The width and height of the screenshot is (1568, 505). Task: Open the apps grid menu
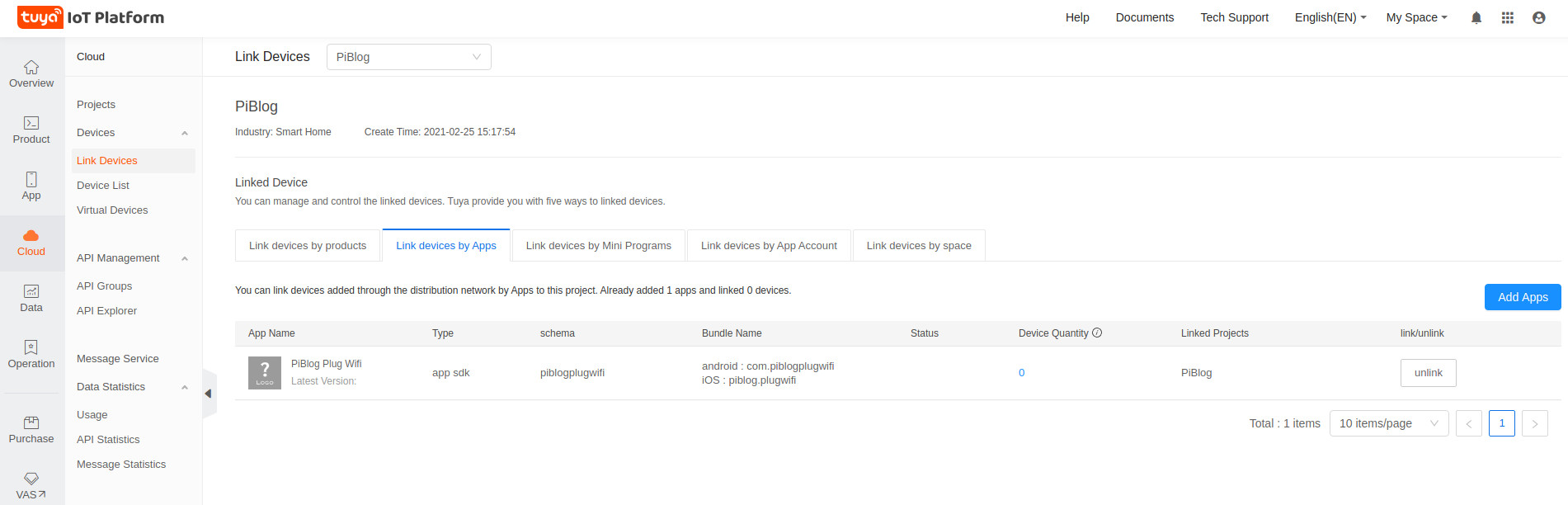(1508, 17)
